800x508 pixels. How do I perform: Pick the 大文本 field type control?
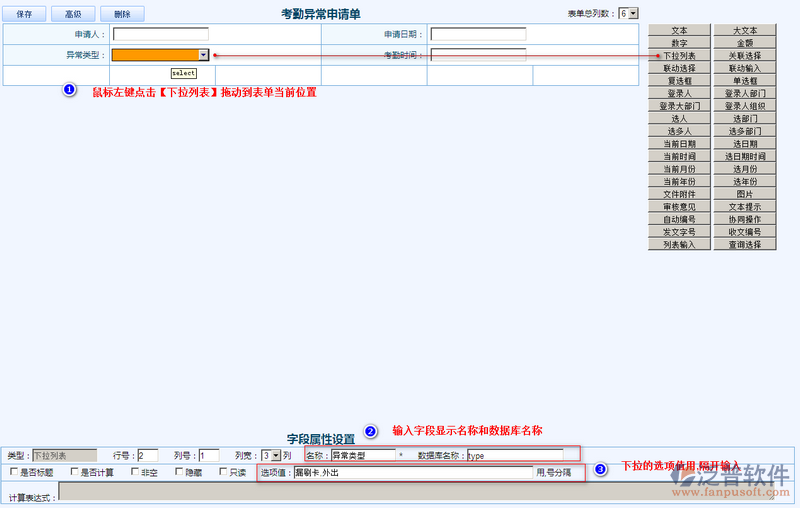coord(745,31)
